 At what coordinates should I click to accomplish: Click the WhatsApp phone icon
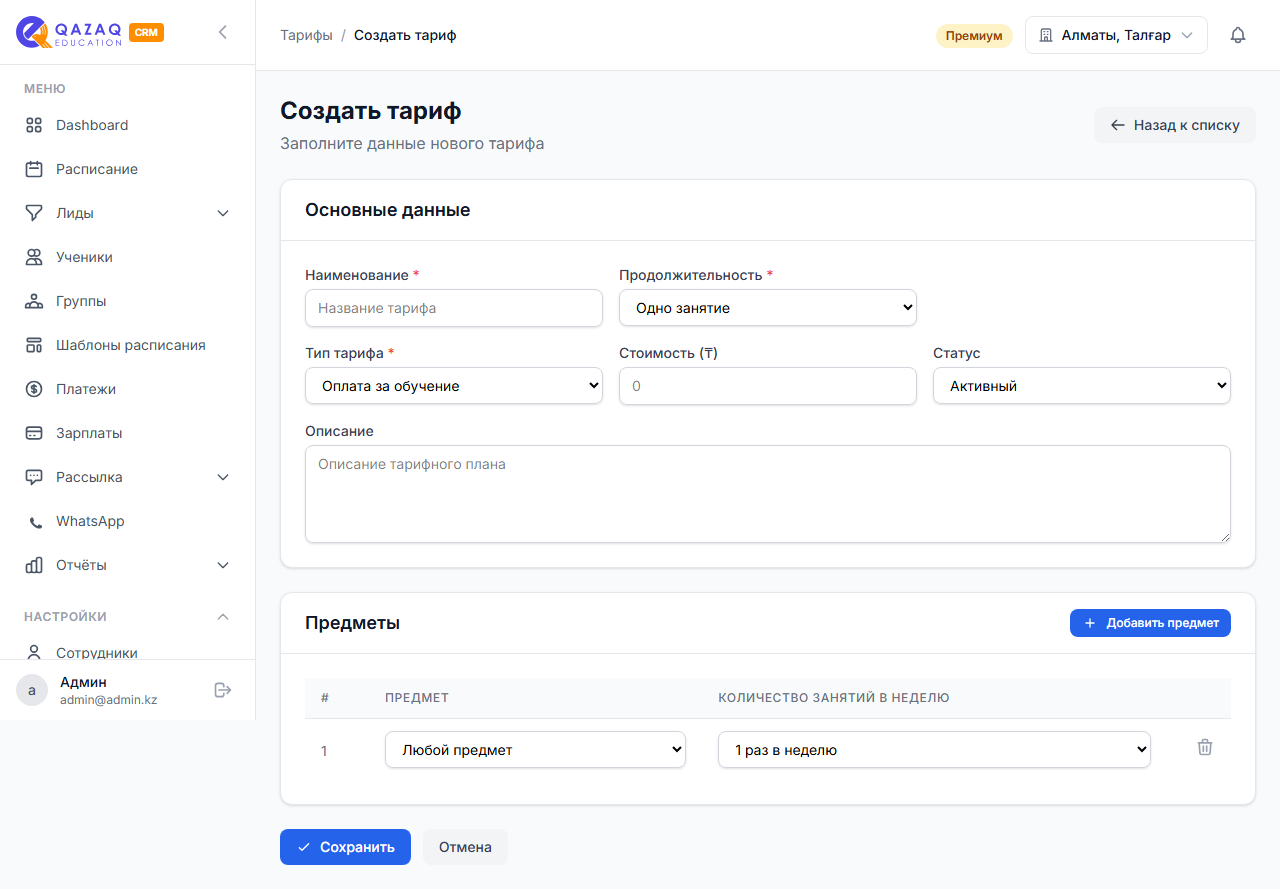36,522
